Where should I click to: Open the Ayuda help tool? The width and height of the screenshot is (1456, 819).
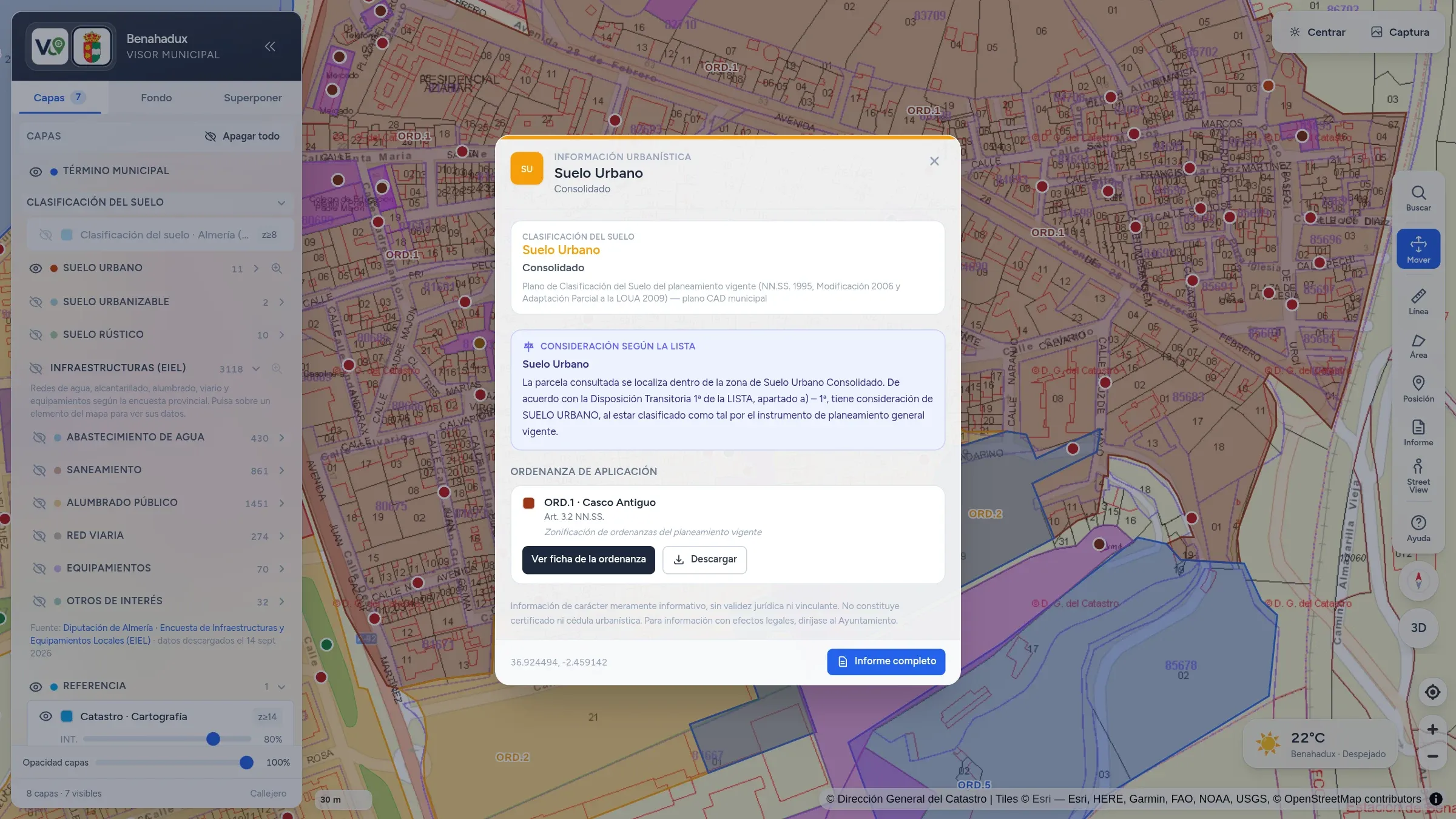tap(1418, 528)
